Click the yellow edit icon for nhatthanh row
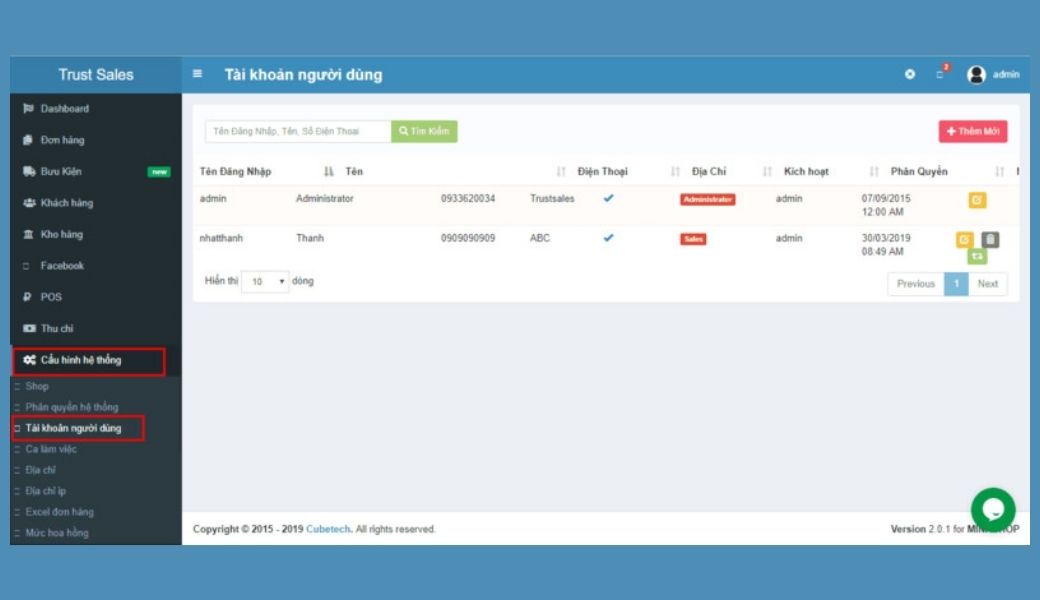This screenshot has width=1040, height=600. (964, 239)
